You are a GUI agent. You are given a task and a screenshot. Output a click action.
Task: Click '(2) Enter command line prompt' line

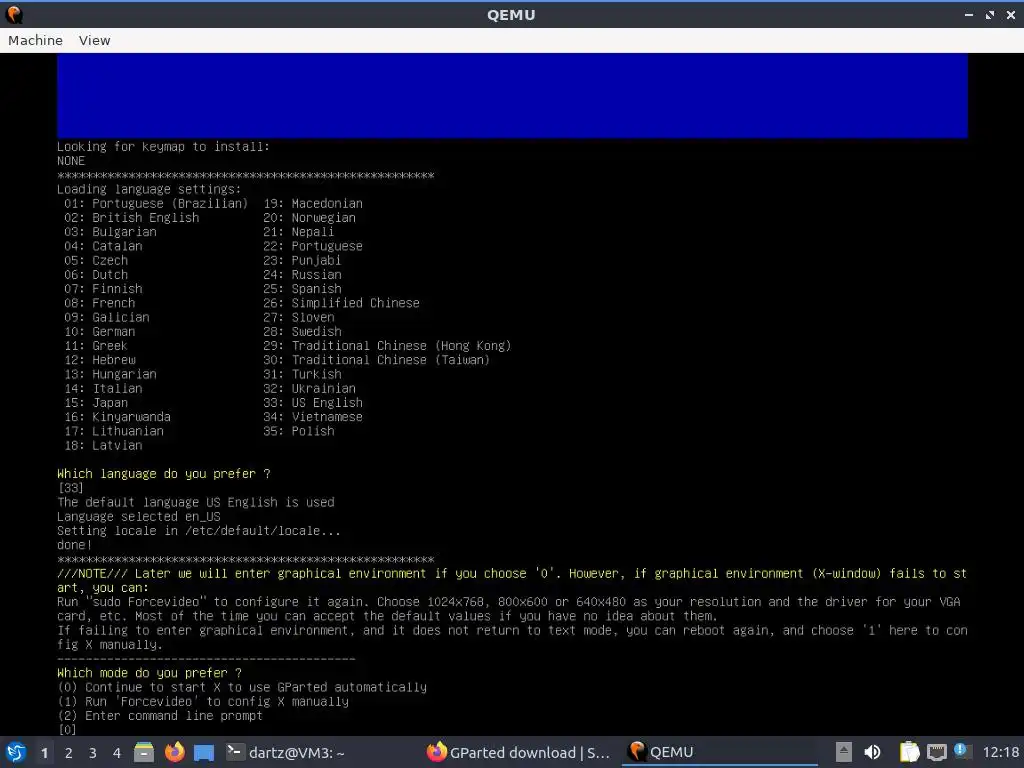point(159,716)
